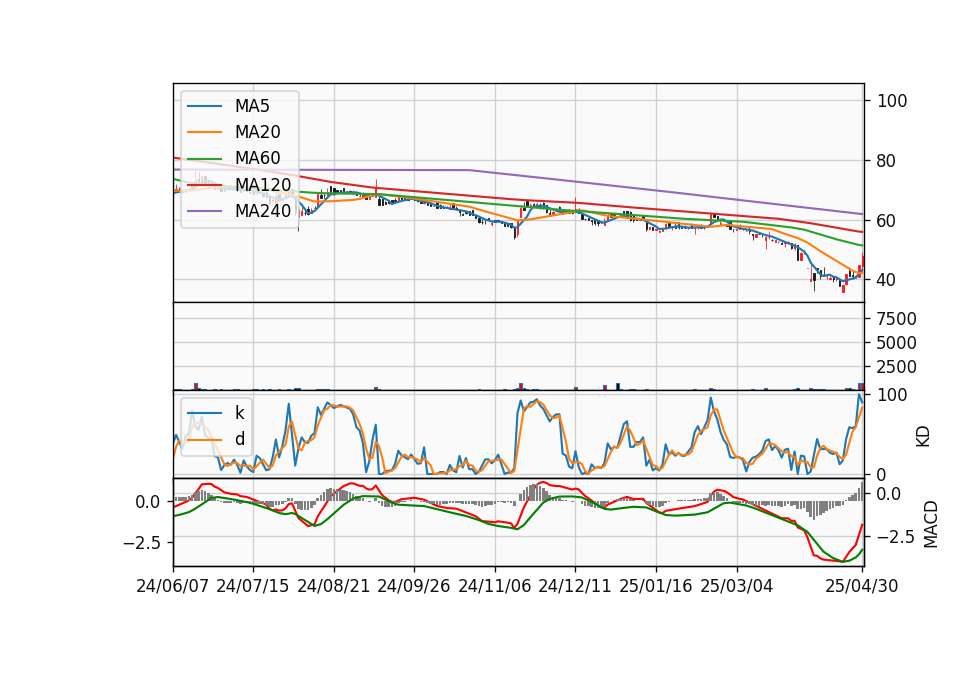Viewport: 960px width, 690px height.
Task: Click the orange MA20 legend line sample
Action: click(204, 132)
